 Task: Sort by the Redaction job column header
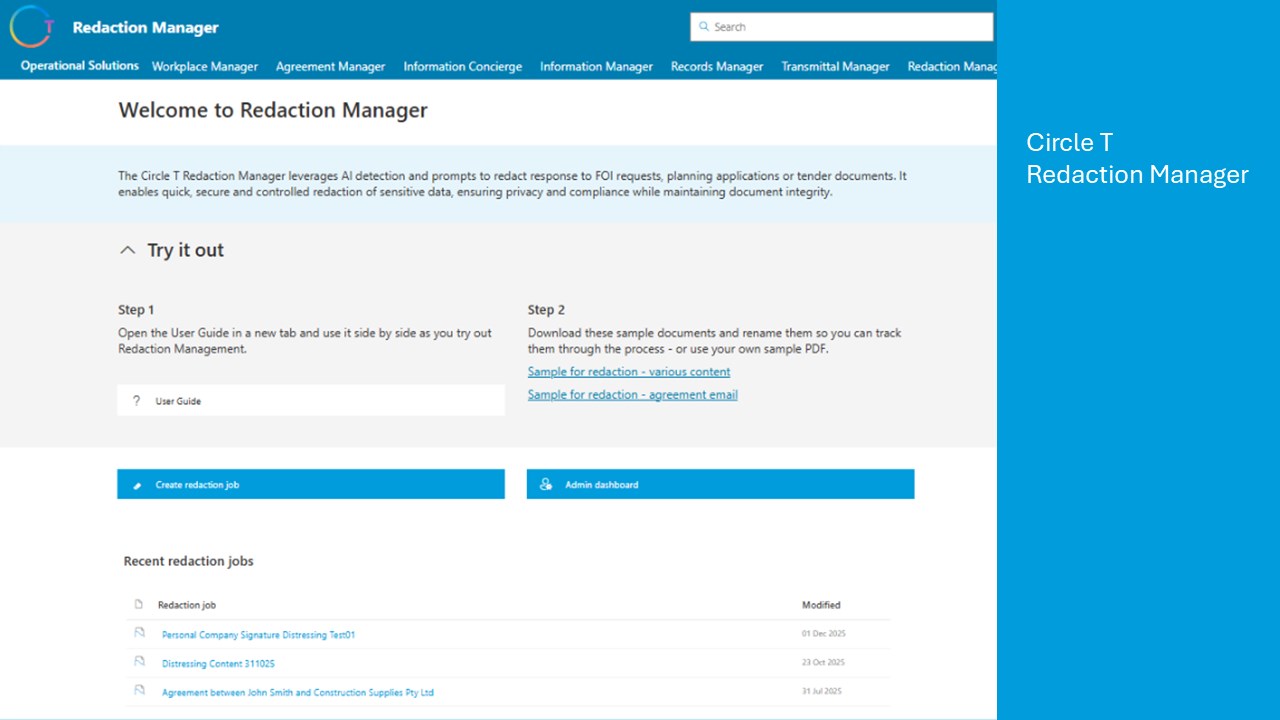[x=187, y=605]
